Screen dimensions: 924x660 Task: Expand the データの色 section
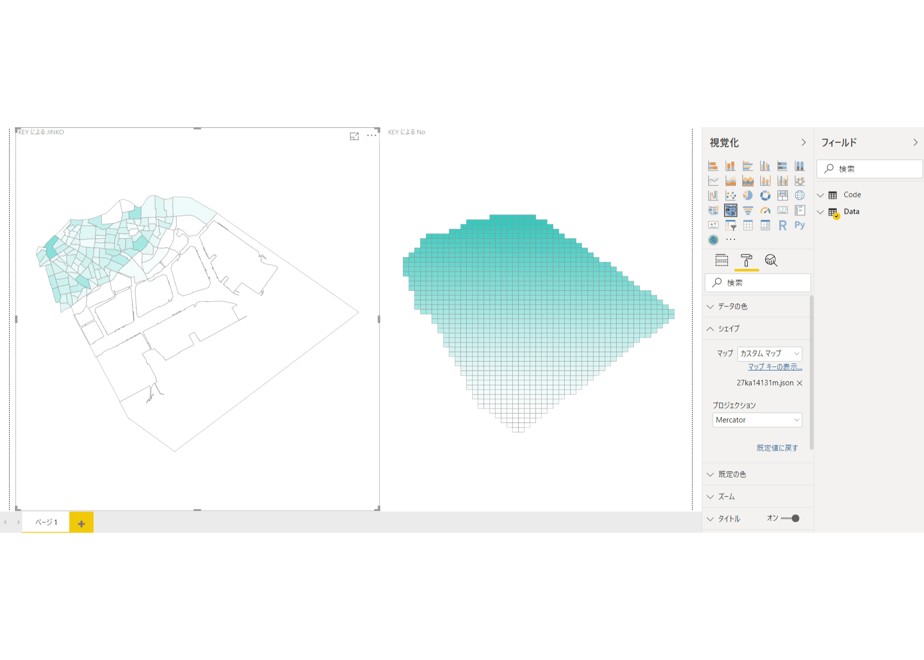(758, 306)
